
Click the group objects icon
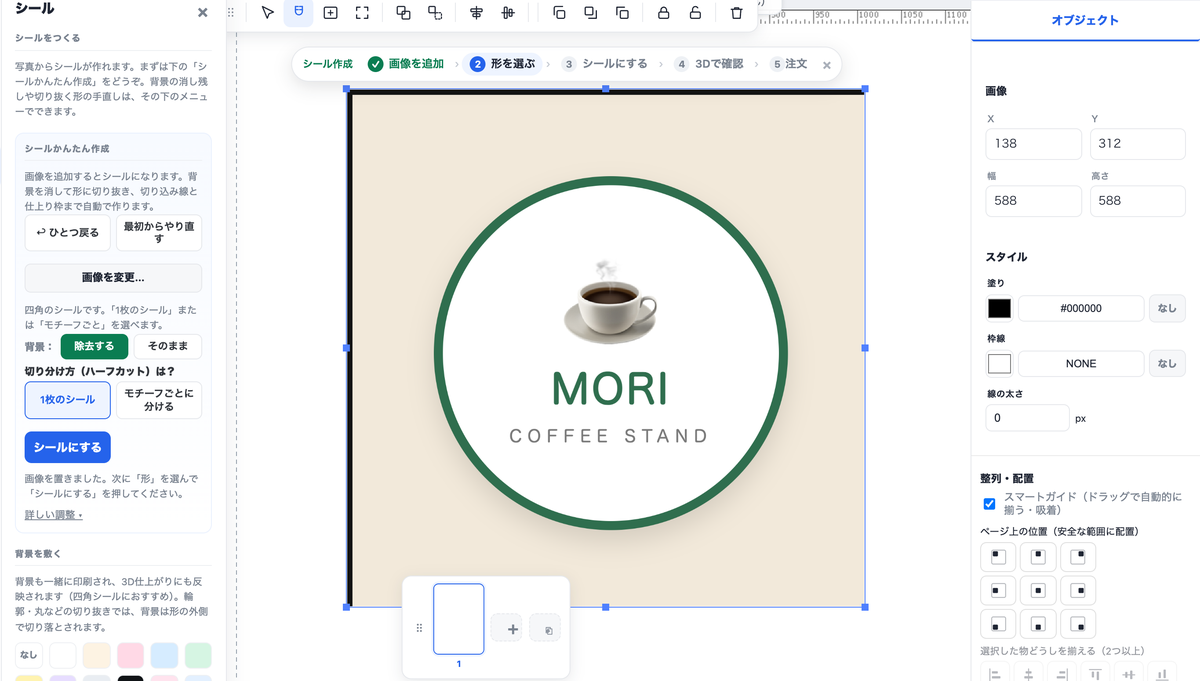(403, 13)
